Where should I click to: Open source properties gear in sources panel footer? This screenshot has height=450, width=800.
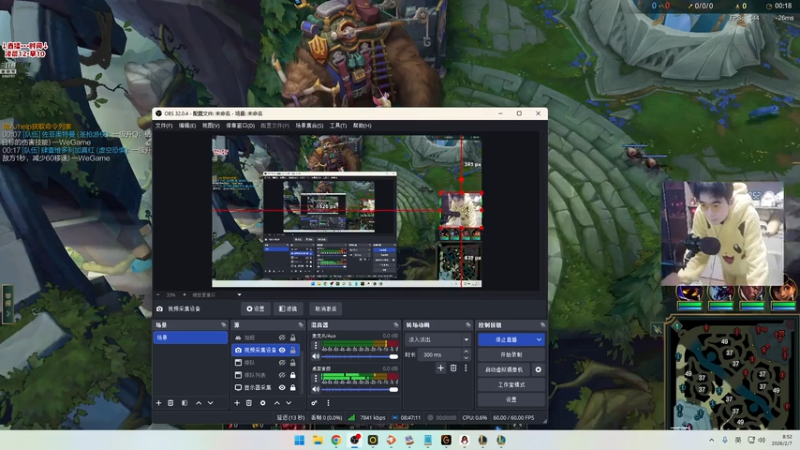pos(263,403)
